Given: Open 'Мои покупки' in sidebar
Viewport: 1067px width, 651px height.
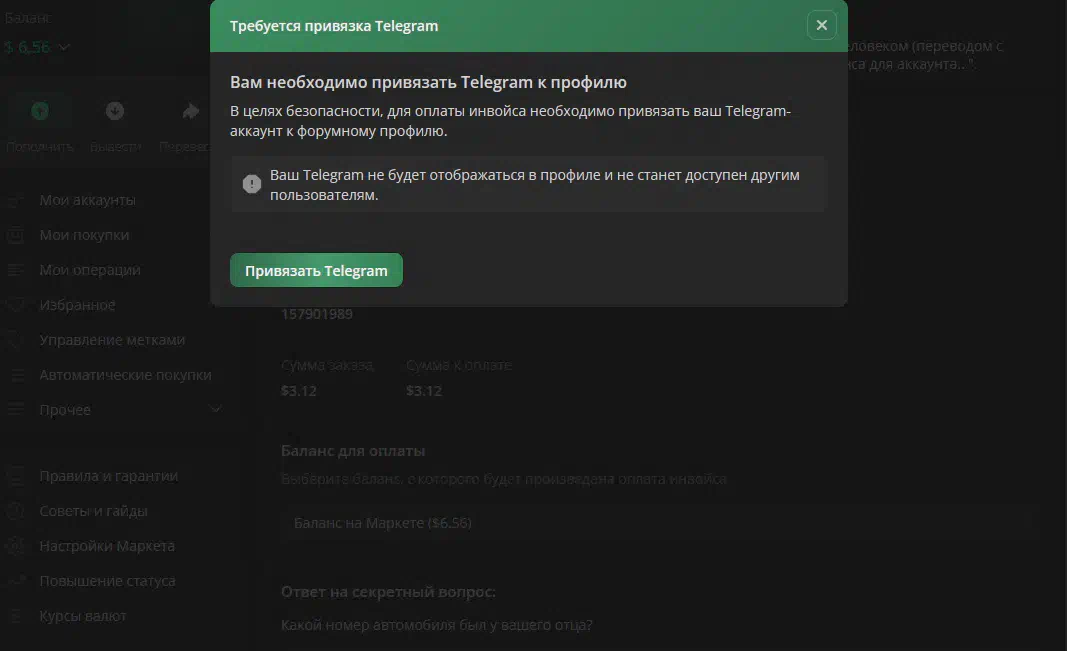Looking at the screenshot, I should coord(84,235).
